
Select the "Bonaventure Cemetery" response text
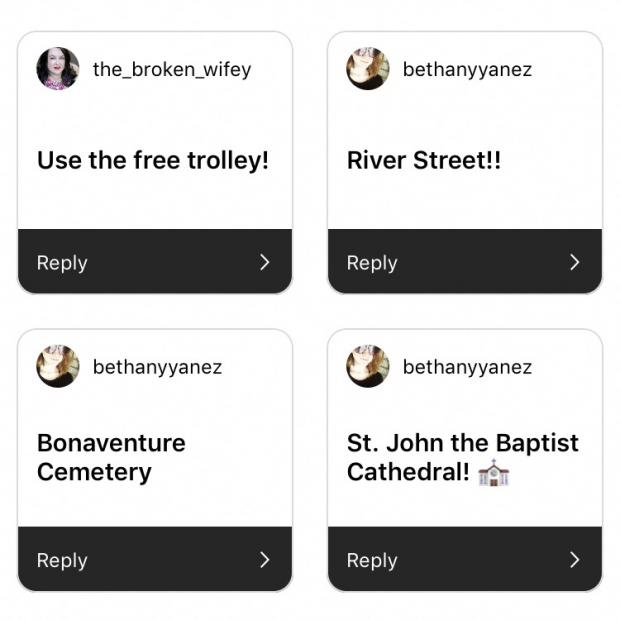pyautogui.click(x=111, y=458)
